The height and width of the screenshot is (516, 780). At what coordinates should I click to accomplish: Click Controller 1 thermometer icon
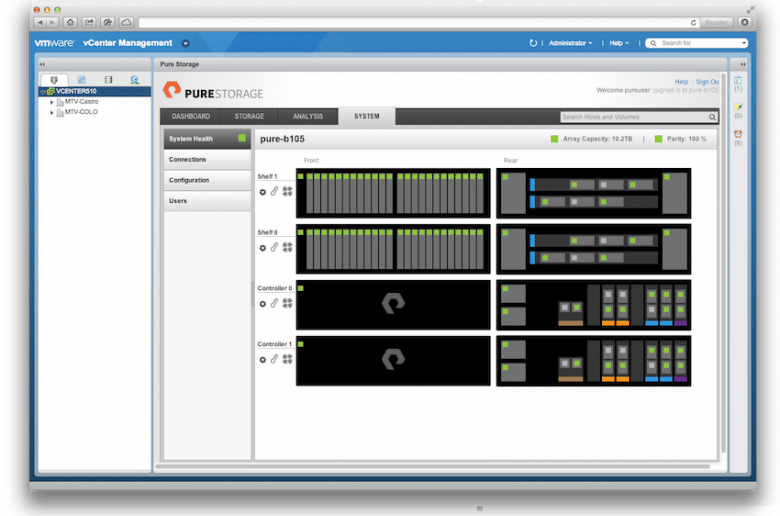point(274,359)
